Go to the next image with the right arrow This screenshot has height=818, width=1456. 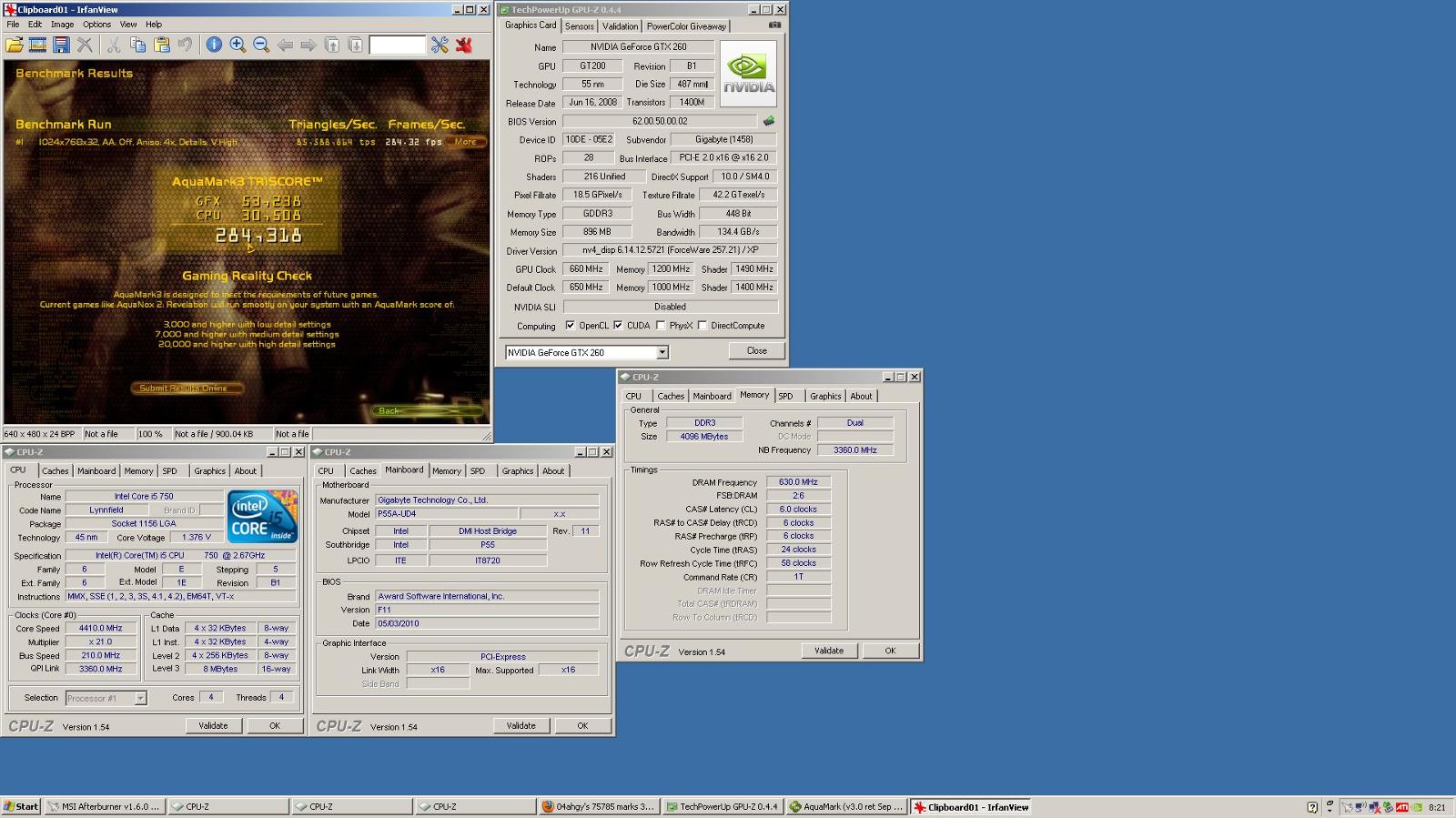tap(308, 45)
